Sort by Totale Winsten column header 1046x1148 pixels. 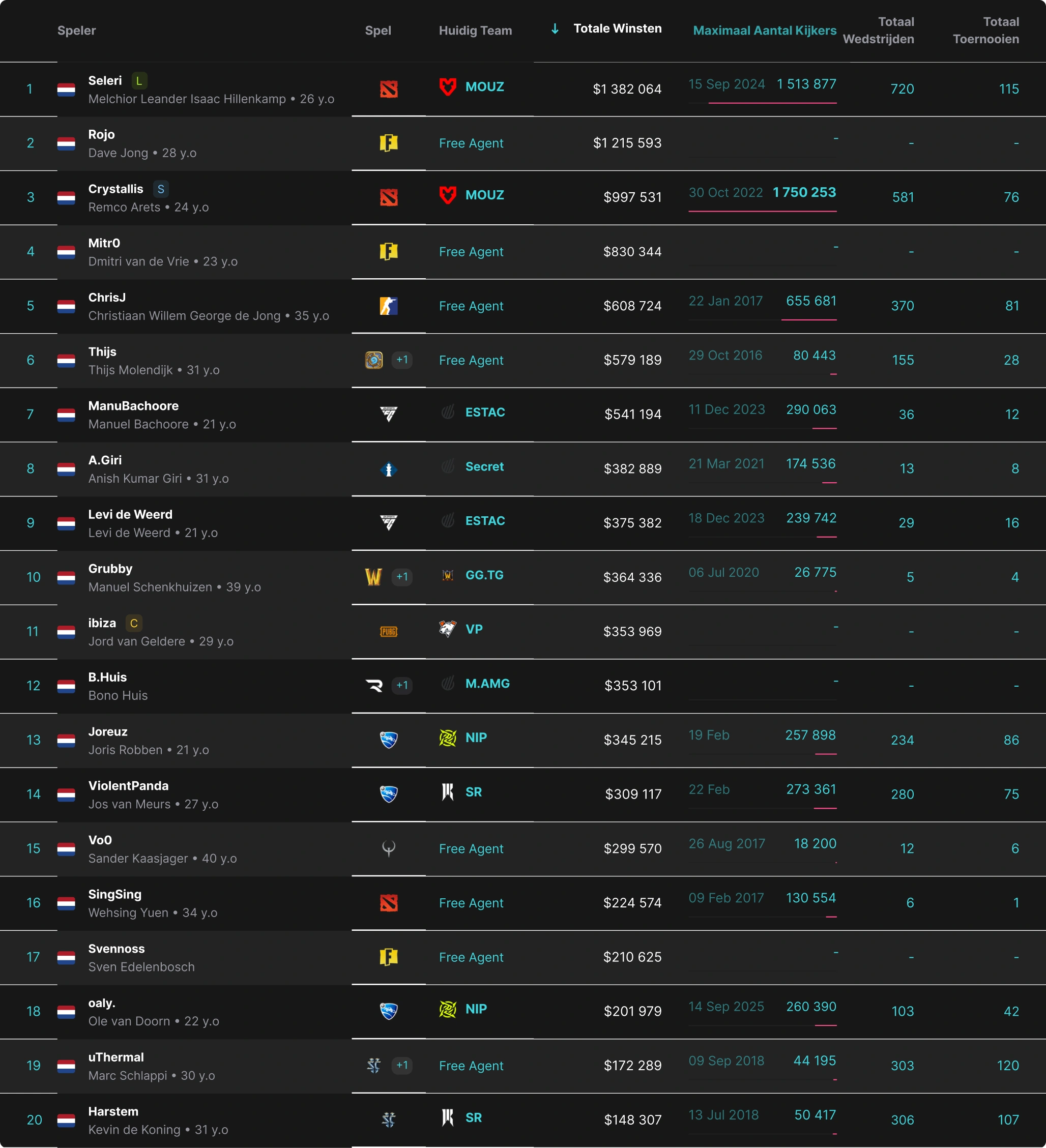(x=617, y=28)
